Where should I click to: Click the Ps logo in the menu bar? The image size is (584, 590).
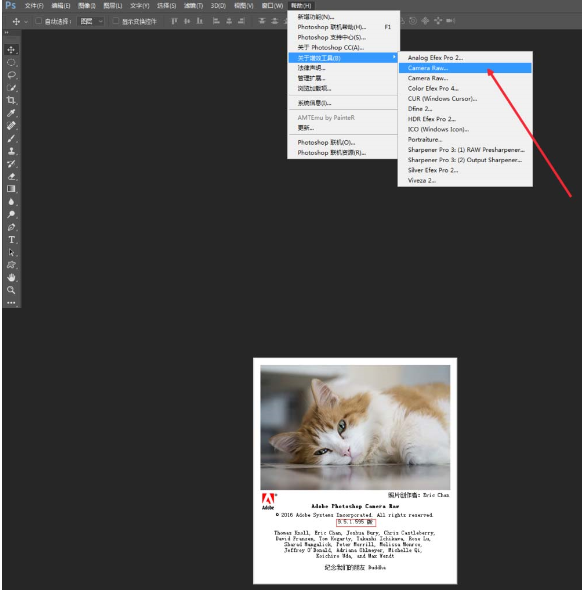11,5
